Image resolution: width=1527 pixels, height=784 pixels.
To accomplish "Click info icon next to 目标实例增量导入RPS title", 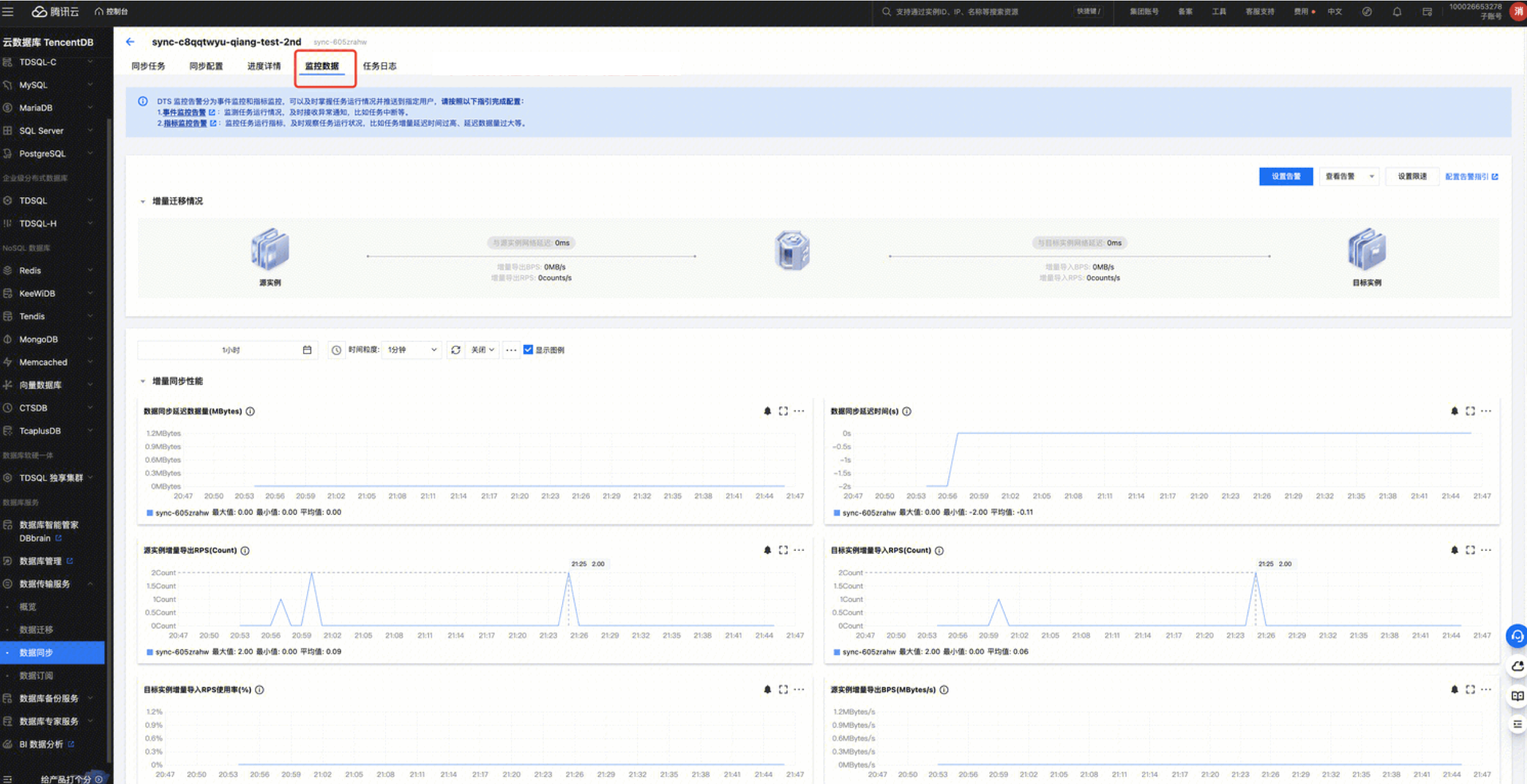I will coord(939,550).
